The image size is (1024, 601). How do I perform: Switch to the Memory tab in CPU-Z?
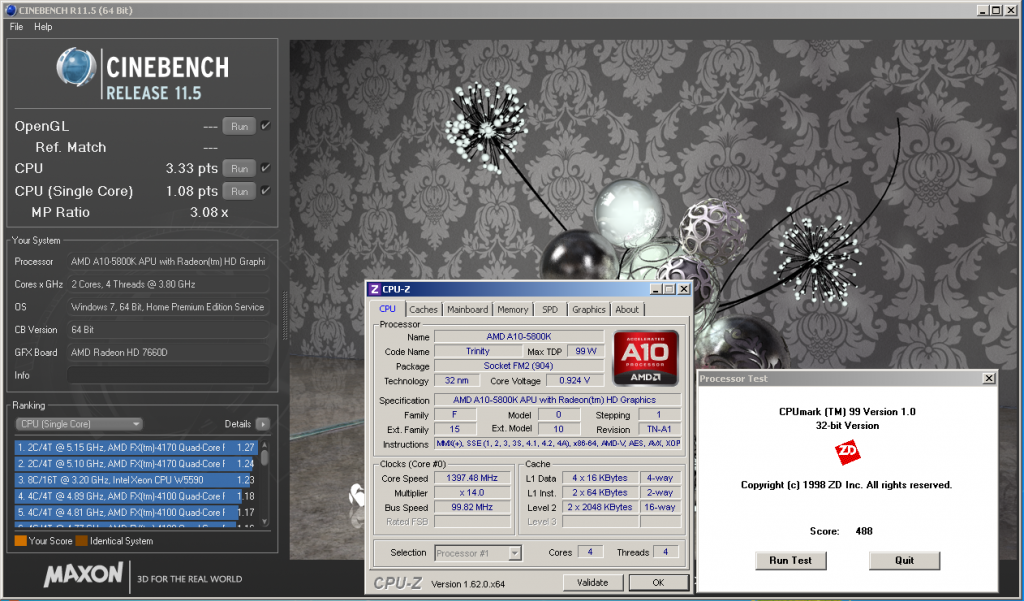coord(513,310)
